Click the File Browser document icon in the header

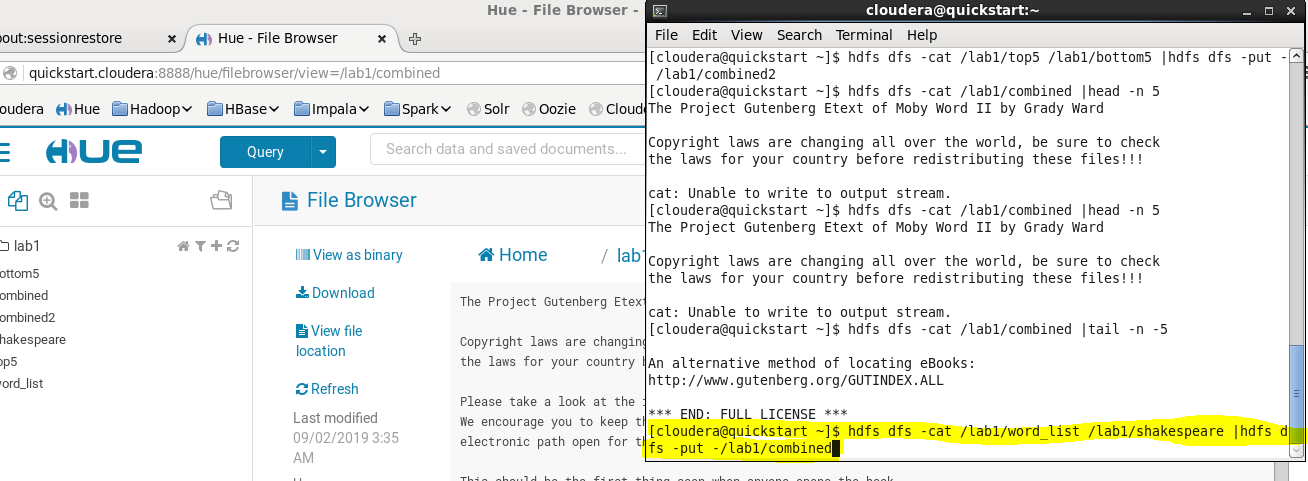coord(289,201)
